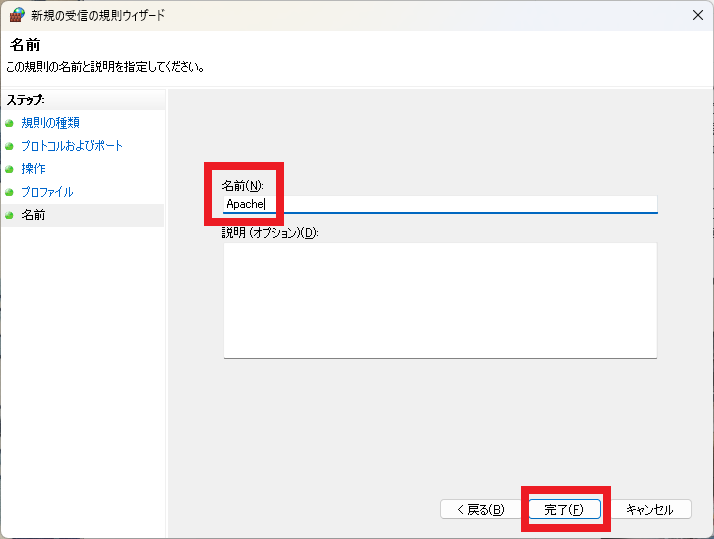Image resolution: width=714 pixels, height=539 pixels.
Task: Click the 戻る(B) back button
Action: point(480,509)
